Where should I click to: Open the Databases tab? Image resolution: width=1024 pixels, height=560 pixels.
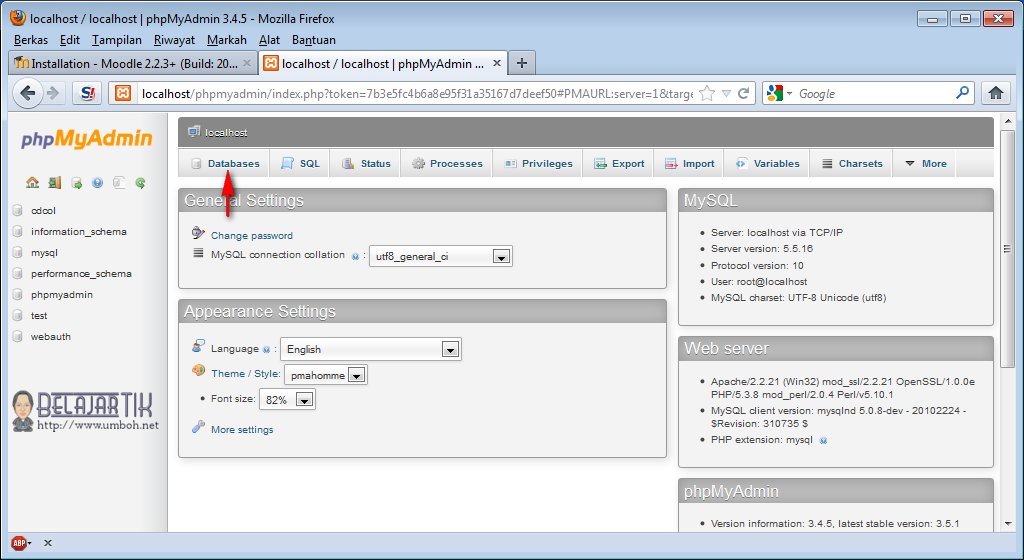225,163
